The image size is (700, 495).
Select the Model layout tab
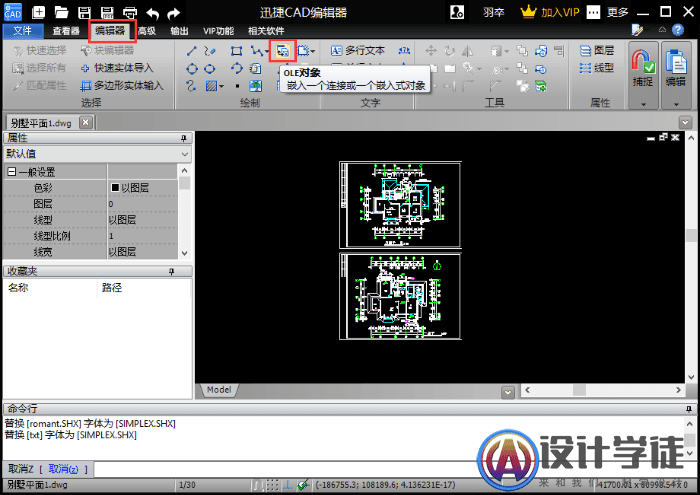coord(219,390)
